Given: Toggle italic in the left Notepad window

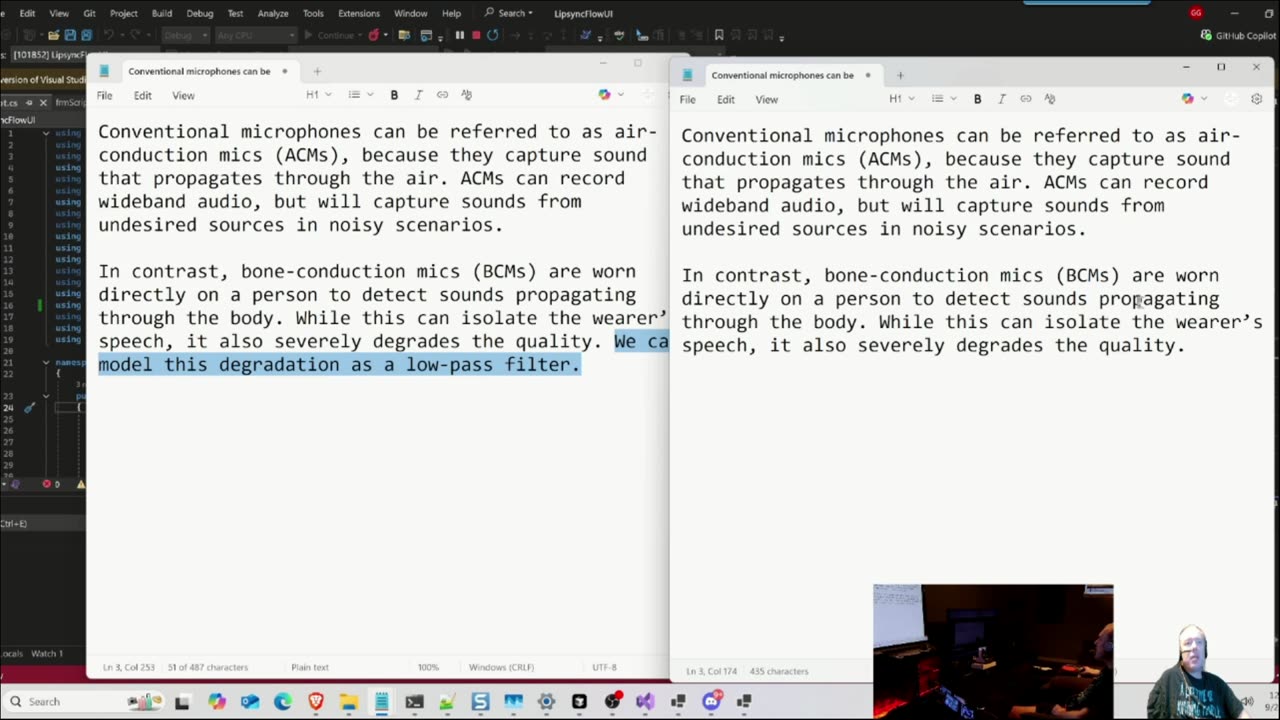Looking at the screenshot, I should pos(418,95).
